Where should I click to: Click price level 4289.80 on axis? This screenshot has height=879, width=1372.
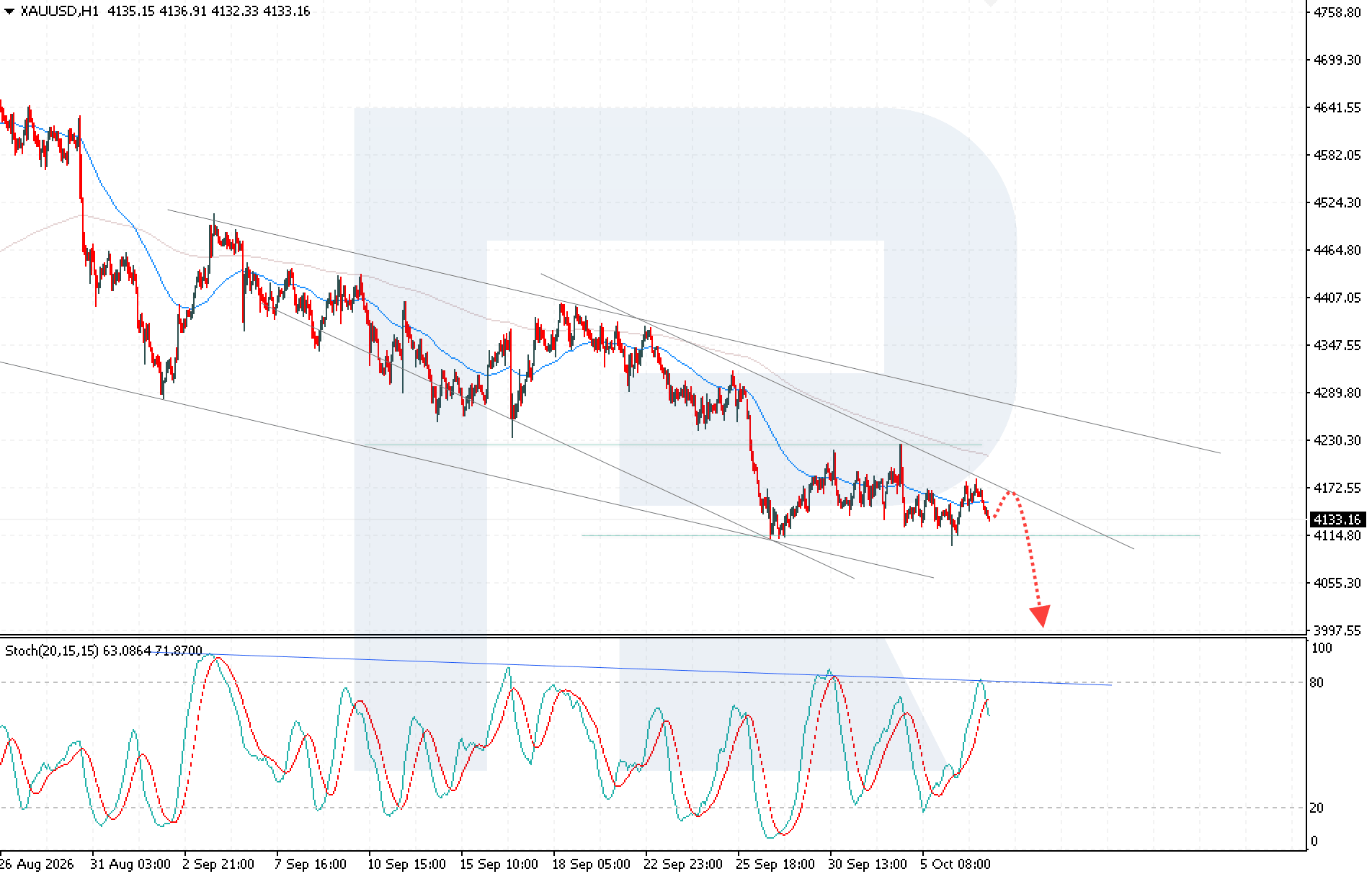(x=1337, y=393)
